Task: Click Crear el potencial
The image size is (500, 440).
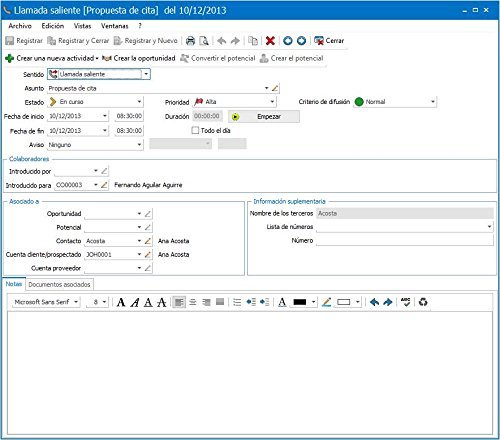Action: 292,58
